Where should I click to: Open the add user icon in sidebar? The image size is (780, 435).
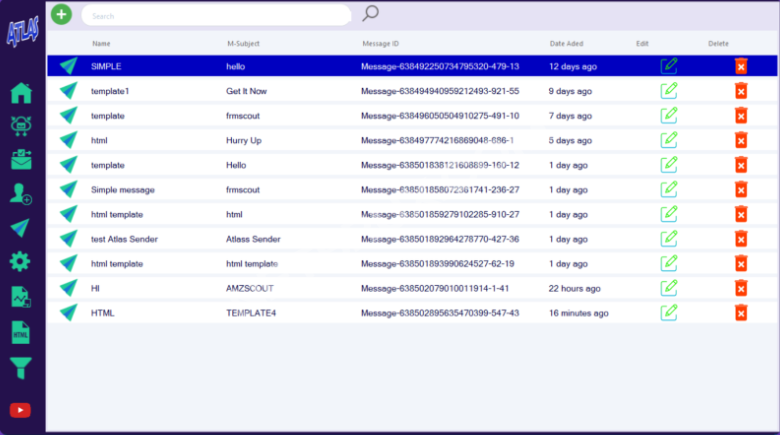21,194
